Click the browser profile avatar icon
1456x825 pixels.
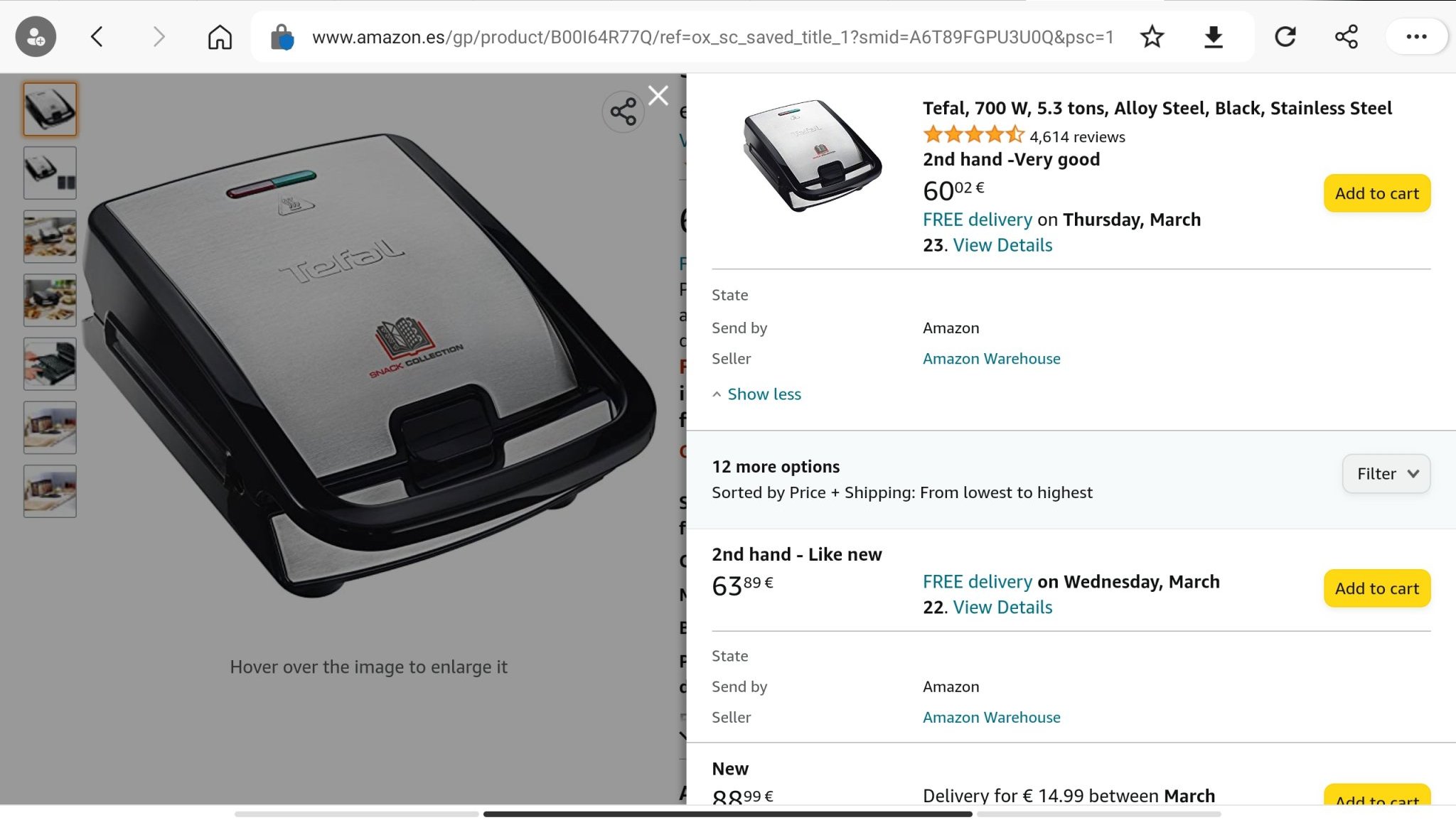point(36,37)
